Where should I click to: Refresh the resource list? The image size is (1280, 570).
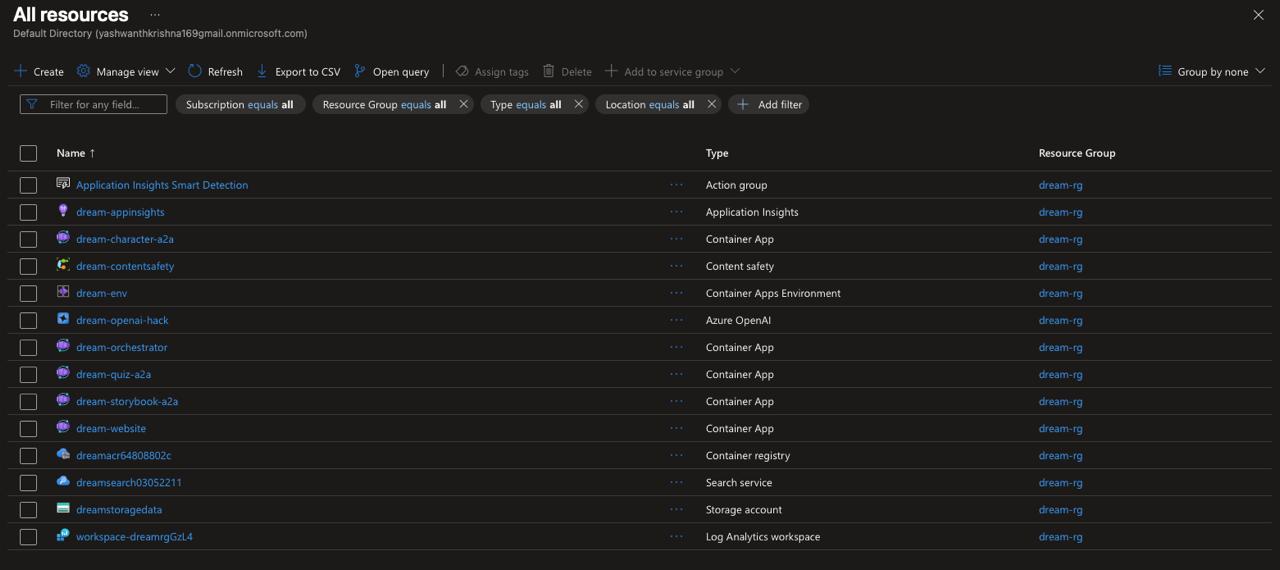(x=215, y=71)
